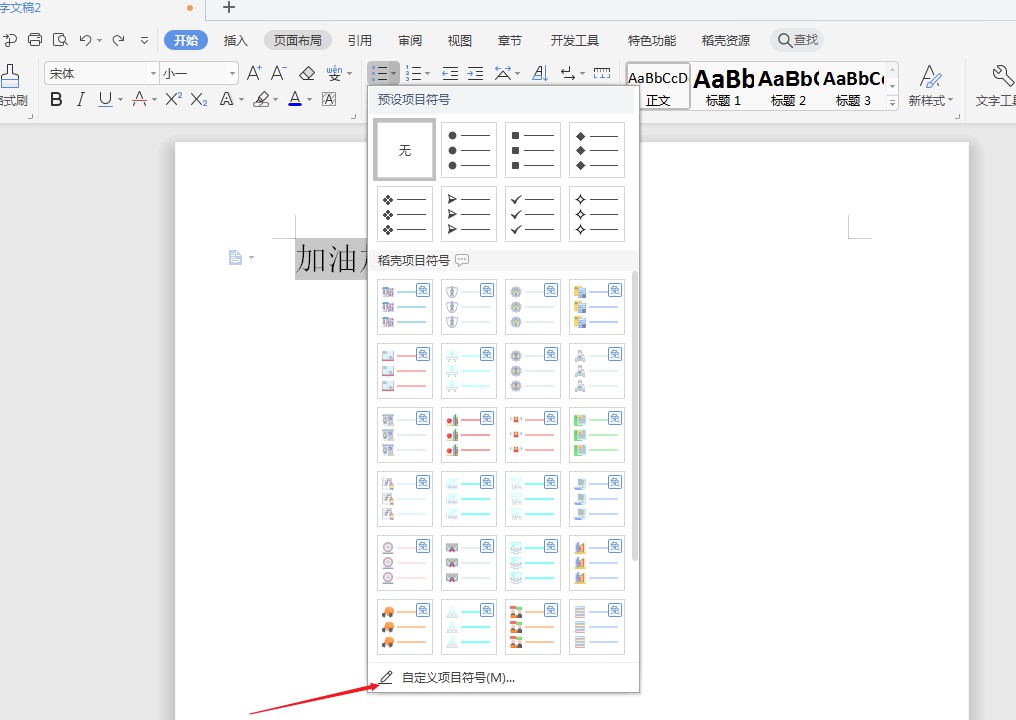Toggle underline formatting
This screenshot has height=720, width=1016.
tap(105, 99)
